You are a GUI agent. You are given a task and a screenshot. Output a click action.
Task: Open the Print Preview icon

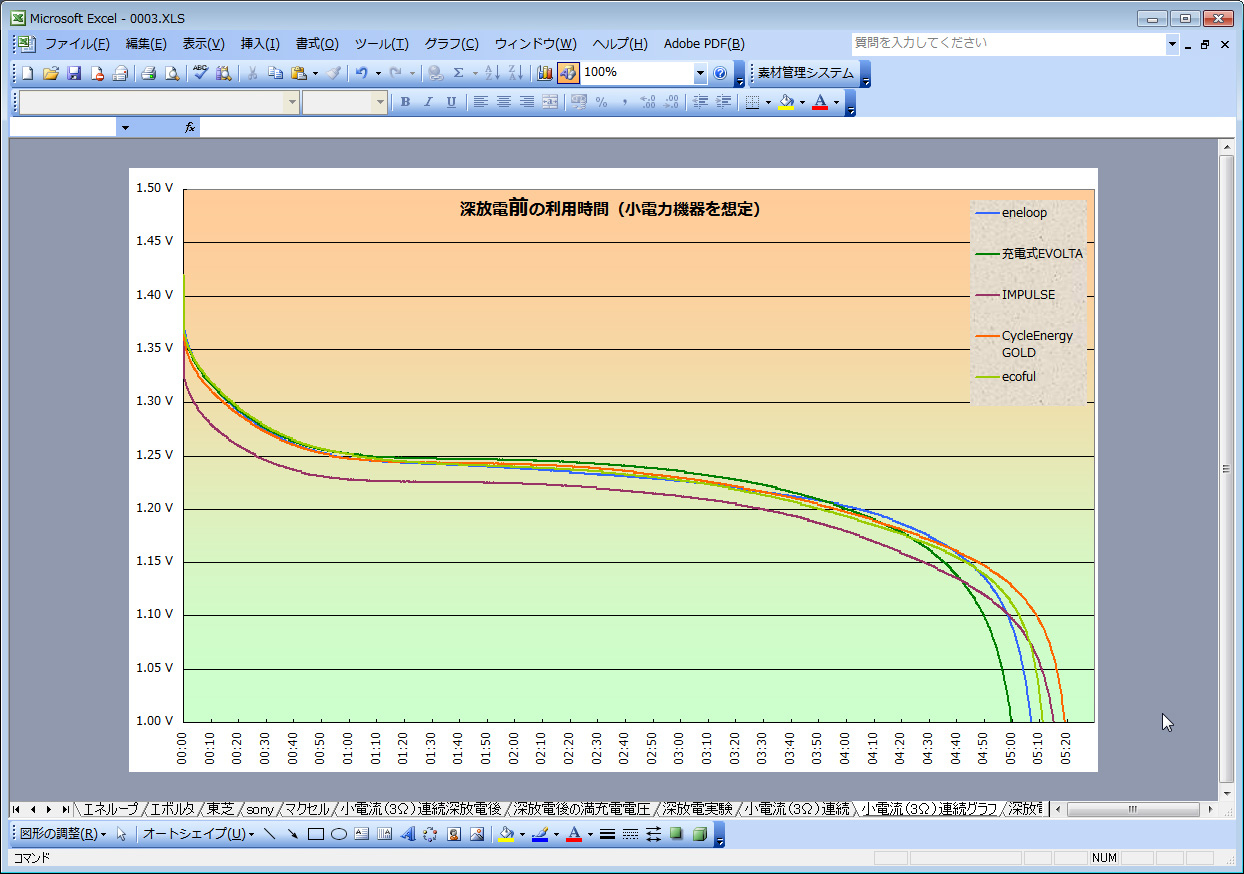(172, 73)
